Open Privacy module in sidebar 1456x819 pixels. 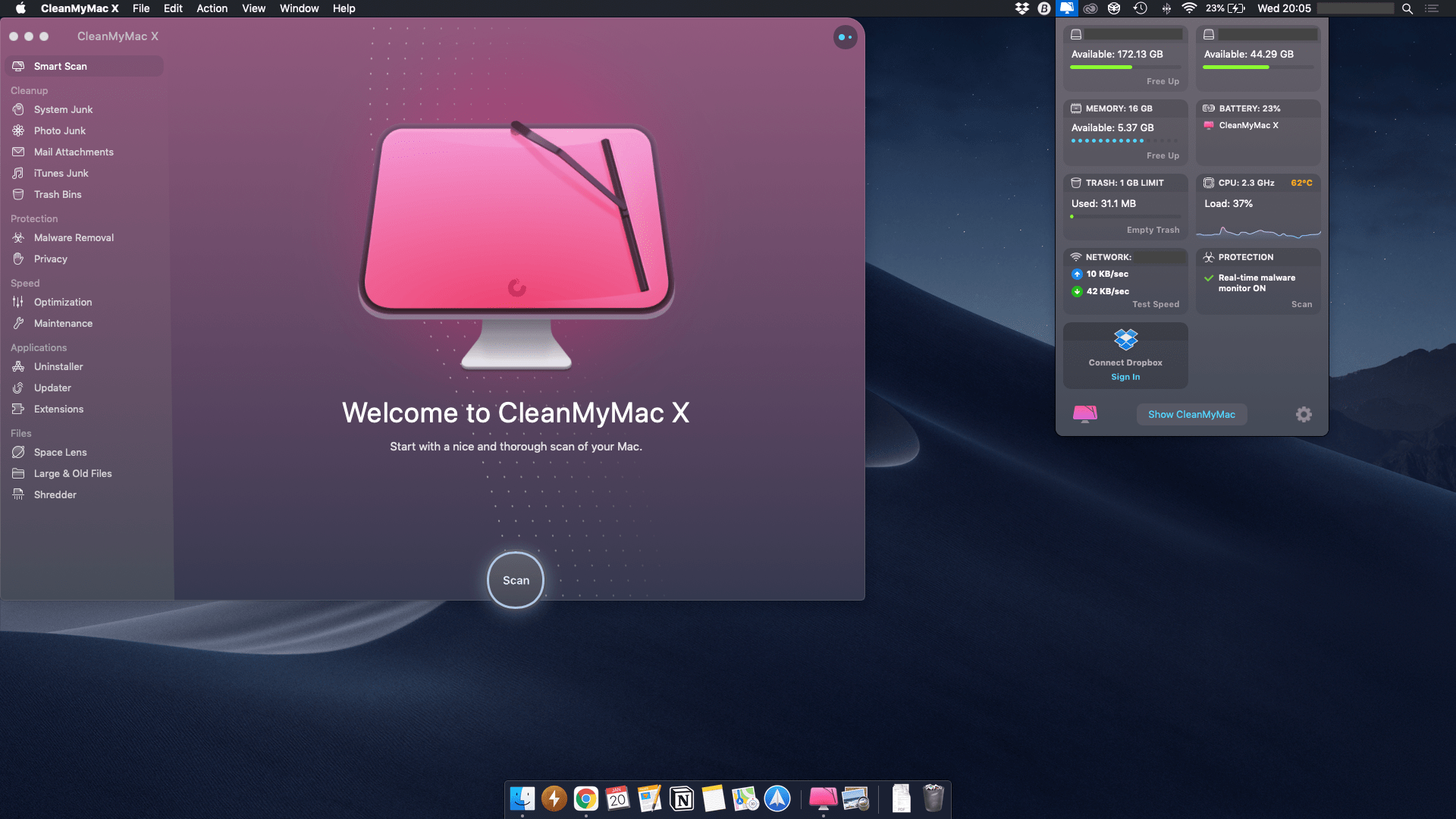[x=50, y=259]
